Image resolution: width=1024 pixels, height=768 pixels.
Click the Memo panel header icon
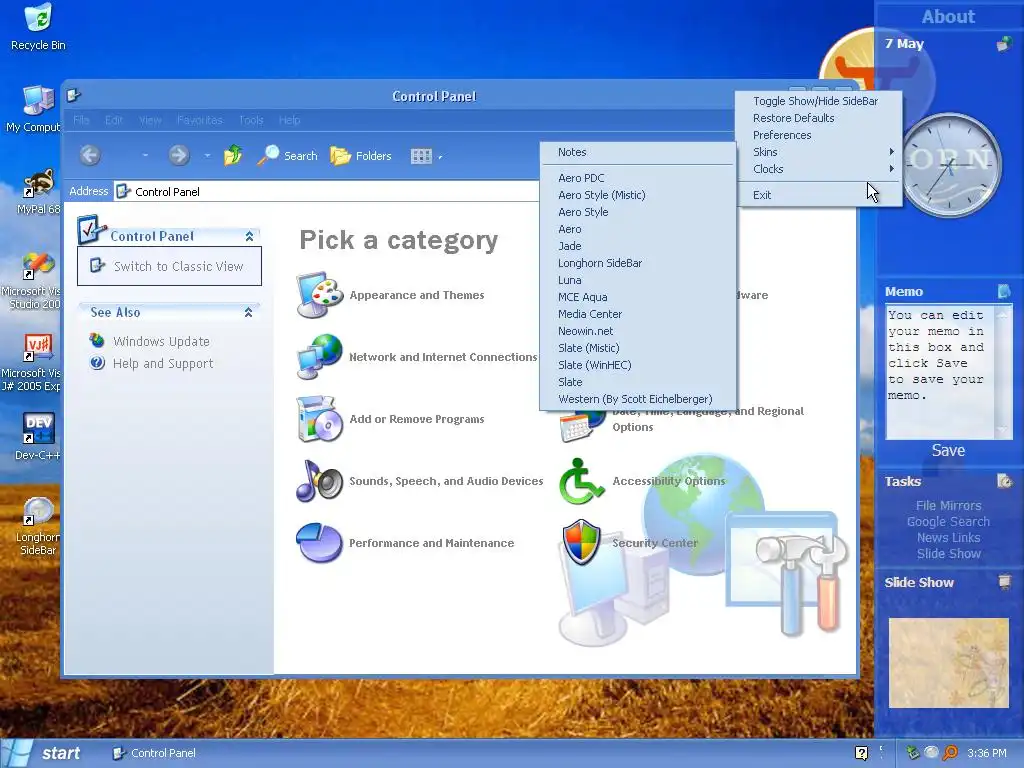[1004, 291]
